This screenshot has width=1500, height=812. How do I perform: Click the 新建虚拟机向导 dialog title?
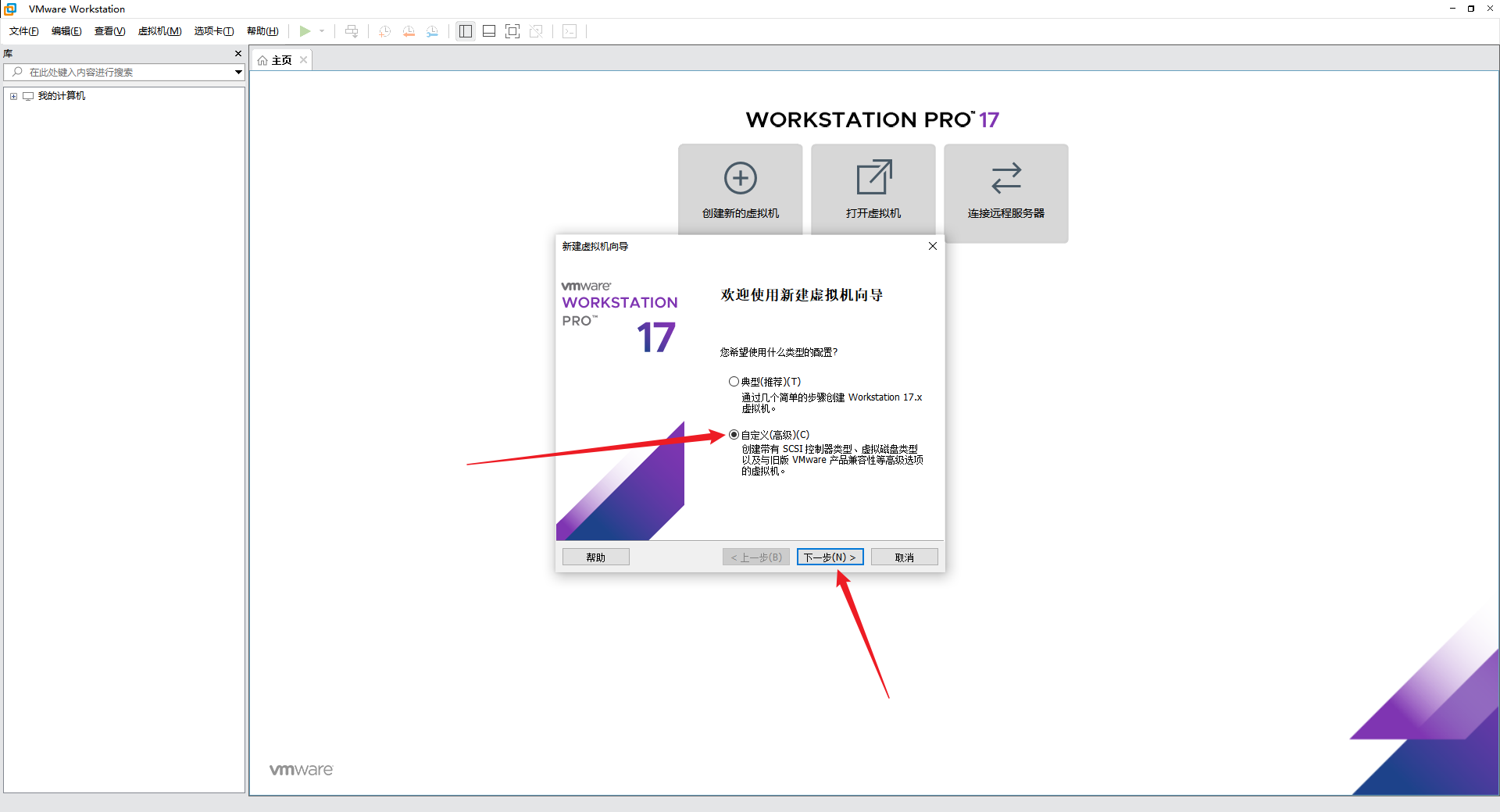click(595, 247)
